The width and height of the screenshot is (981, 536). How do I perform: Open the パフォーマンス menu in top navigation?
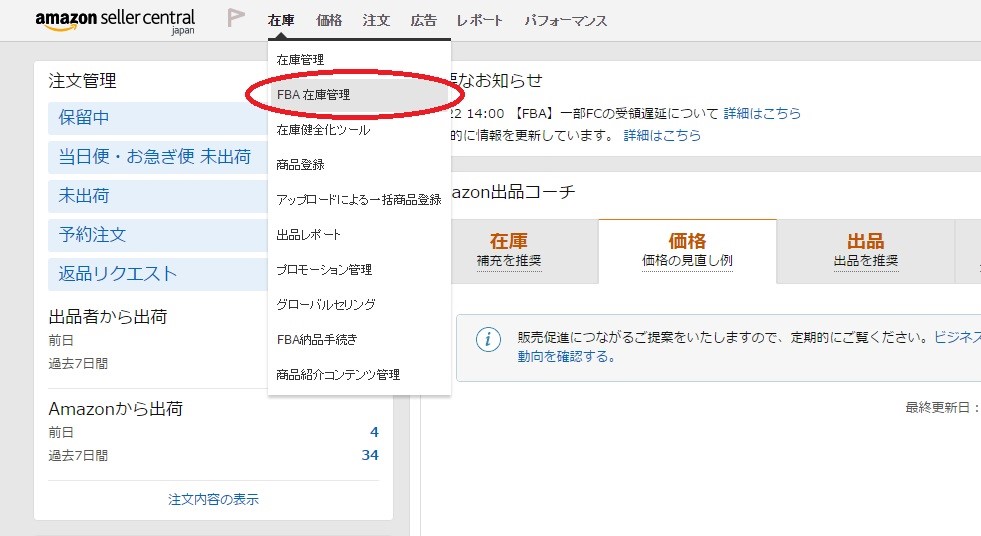(566, 21)
